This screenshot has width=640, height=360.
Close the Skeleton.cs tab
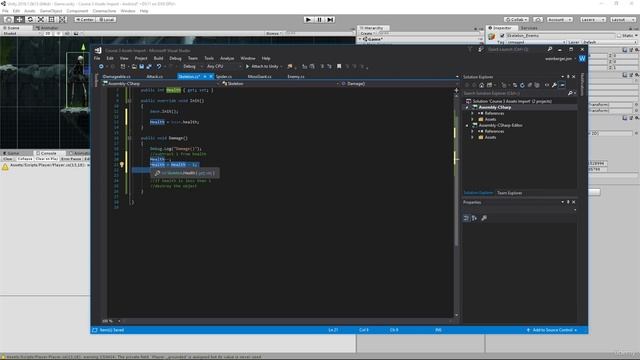pos(211,76)
